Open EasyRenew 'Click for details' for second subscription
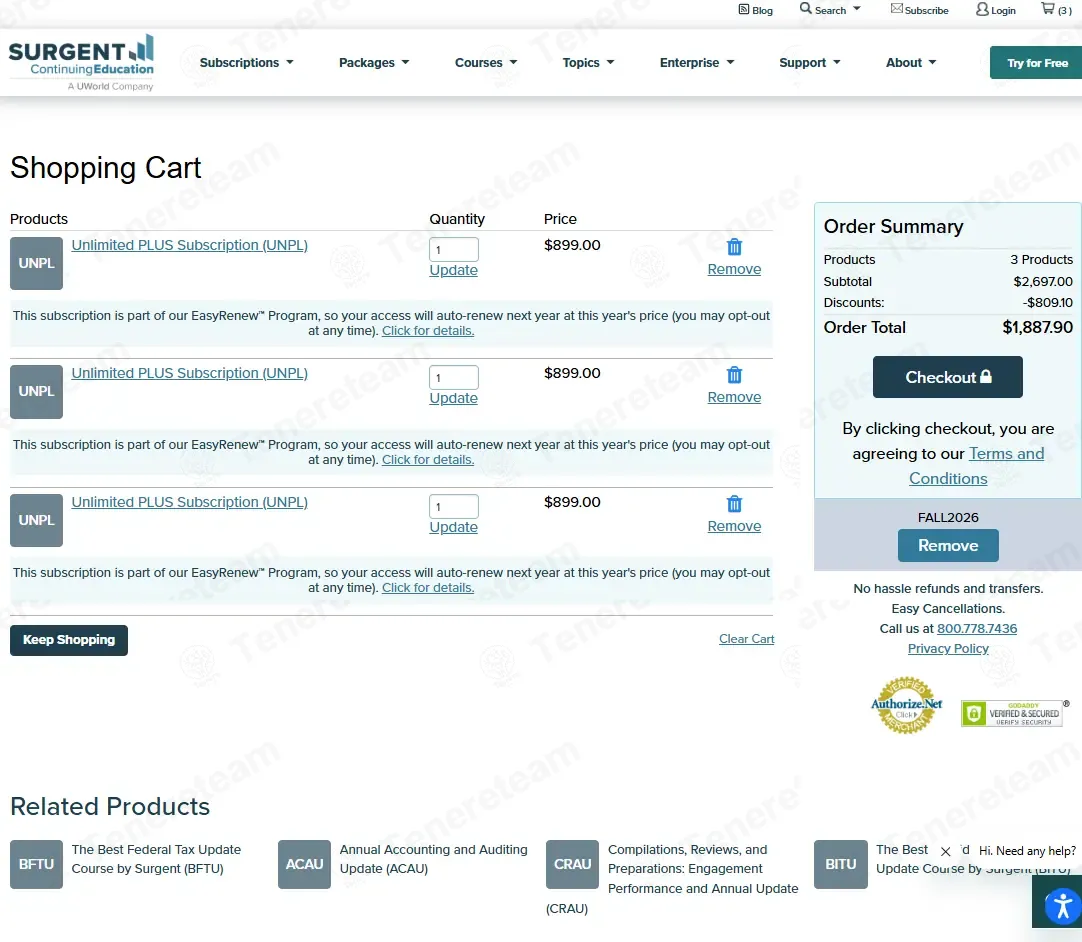Viewport: 1082px width, 942px height. tap(428, 460)
